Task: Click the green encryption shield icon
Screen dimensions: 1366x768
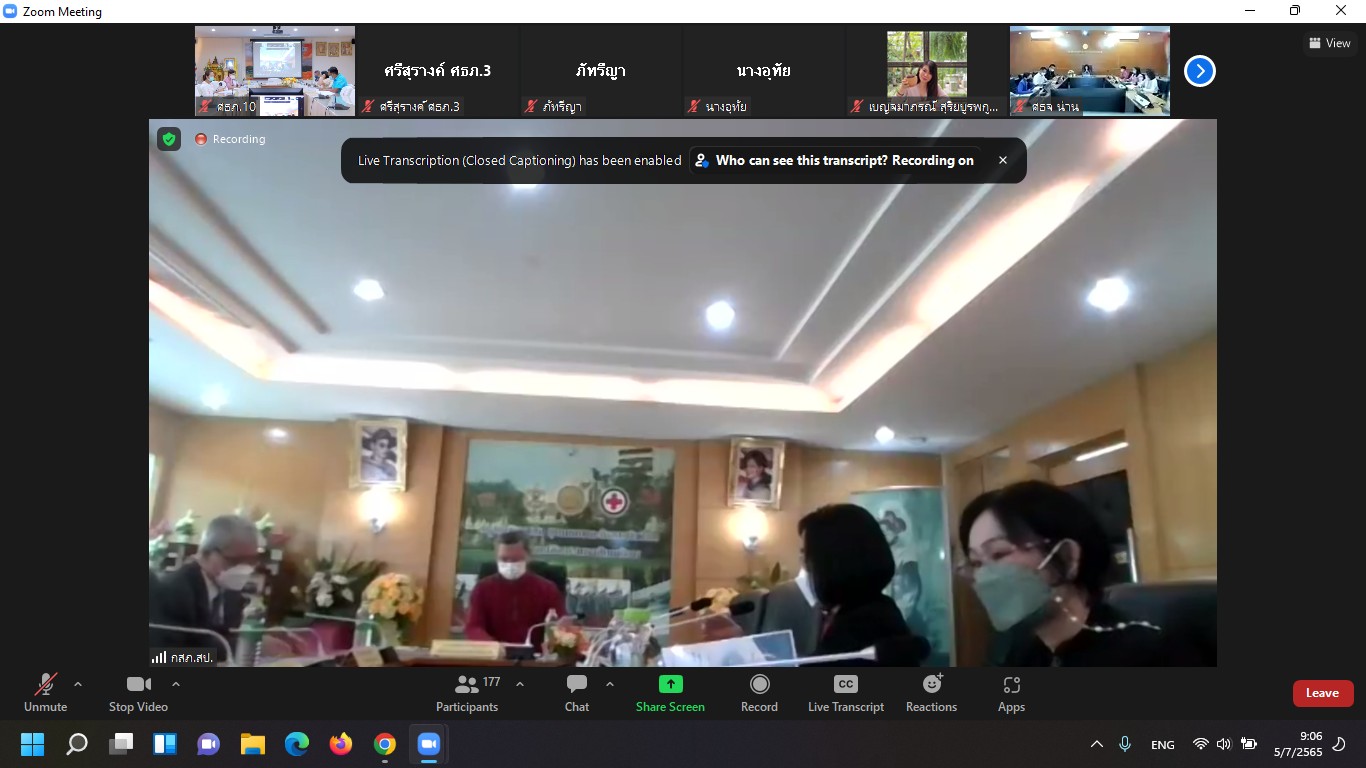Action: coord(169,139)
